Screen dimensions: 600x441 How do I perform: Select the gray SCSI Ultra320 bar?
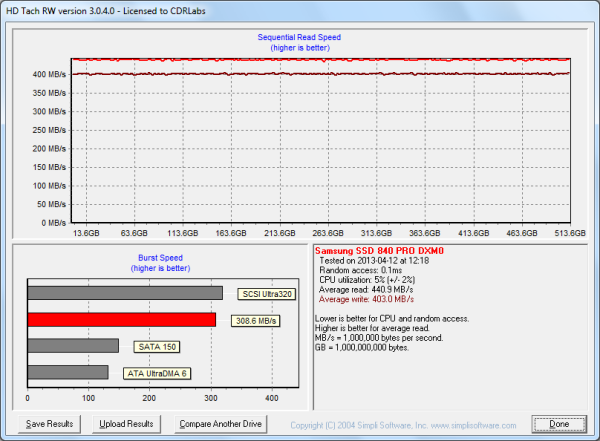pos(125,293)
